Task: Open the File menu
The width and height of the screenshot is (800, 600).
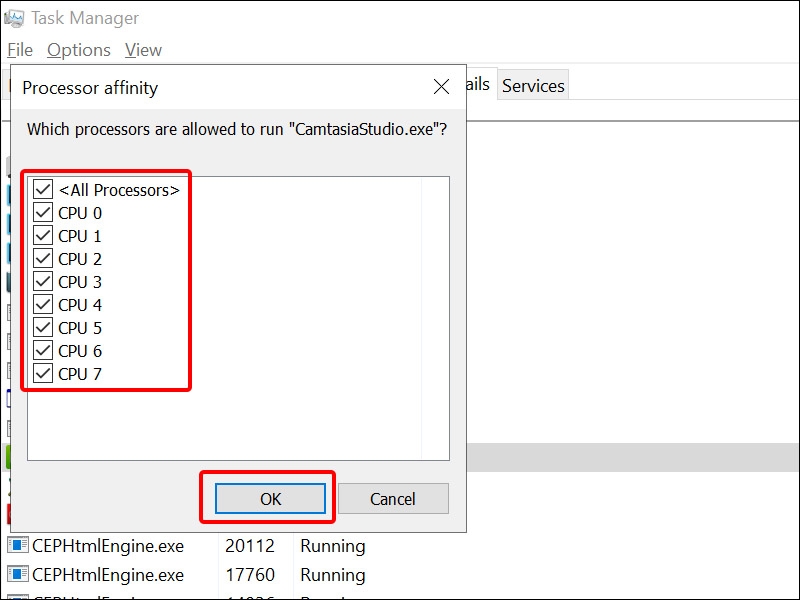Action: (20, 50)
